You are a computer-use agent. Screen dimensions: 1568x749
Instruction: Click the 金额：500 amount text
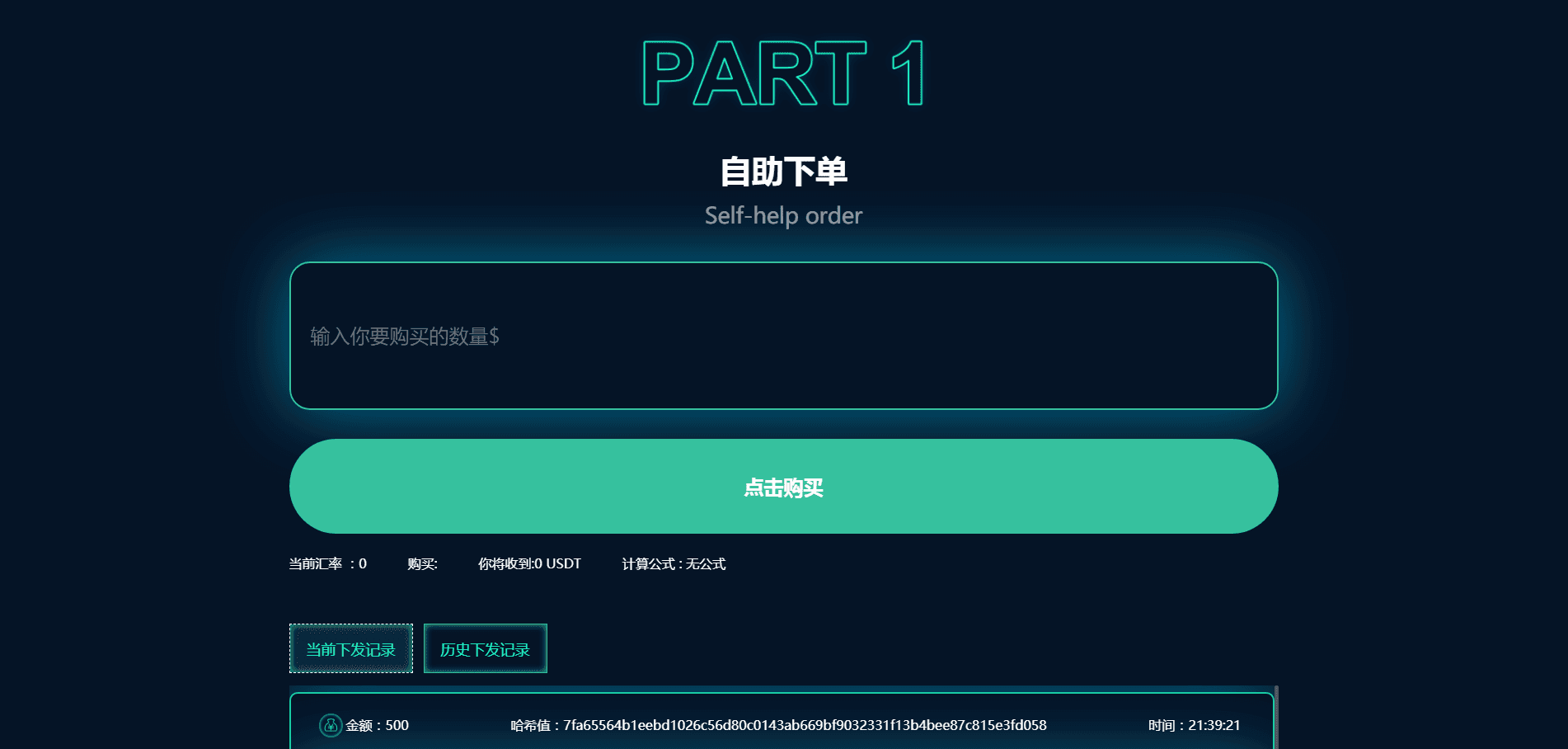tap(378, 725)
